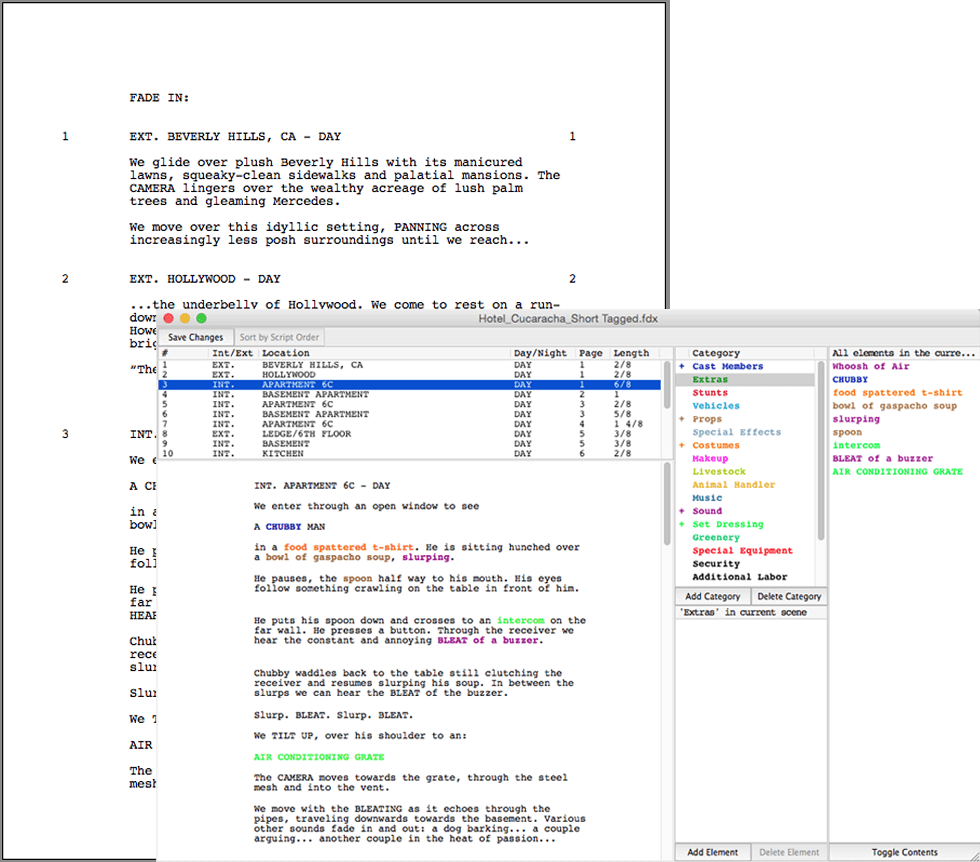This screenshot has height=862, width=980.
Task: Select AIR CONDITIONING GRATE in elements list
Action: (898, 471)
